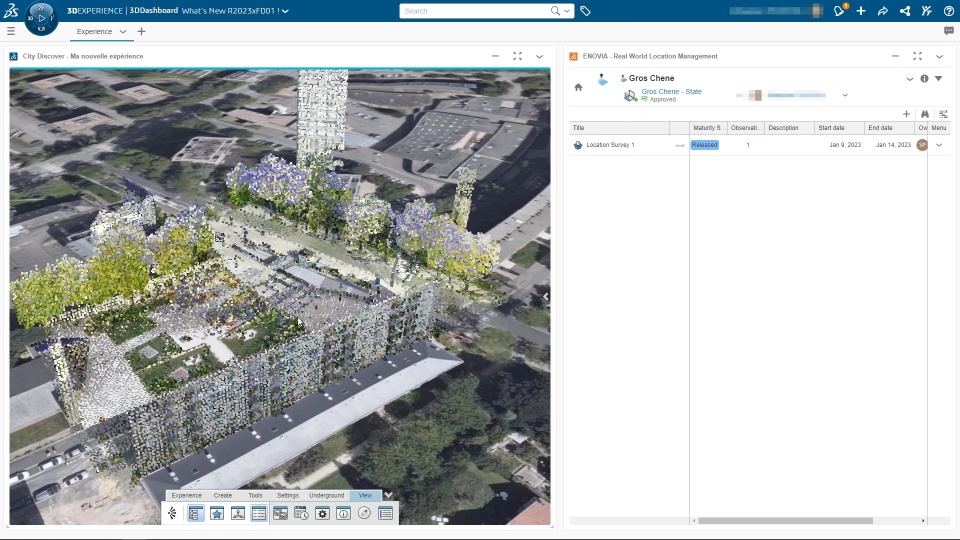This screenshot has height=540, width=960.
Task: Click the binoculars find icon
Action: 925,114
